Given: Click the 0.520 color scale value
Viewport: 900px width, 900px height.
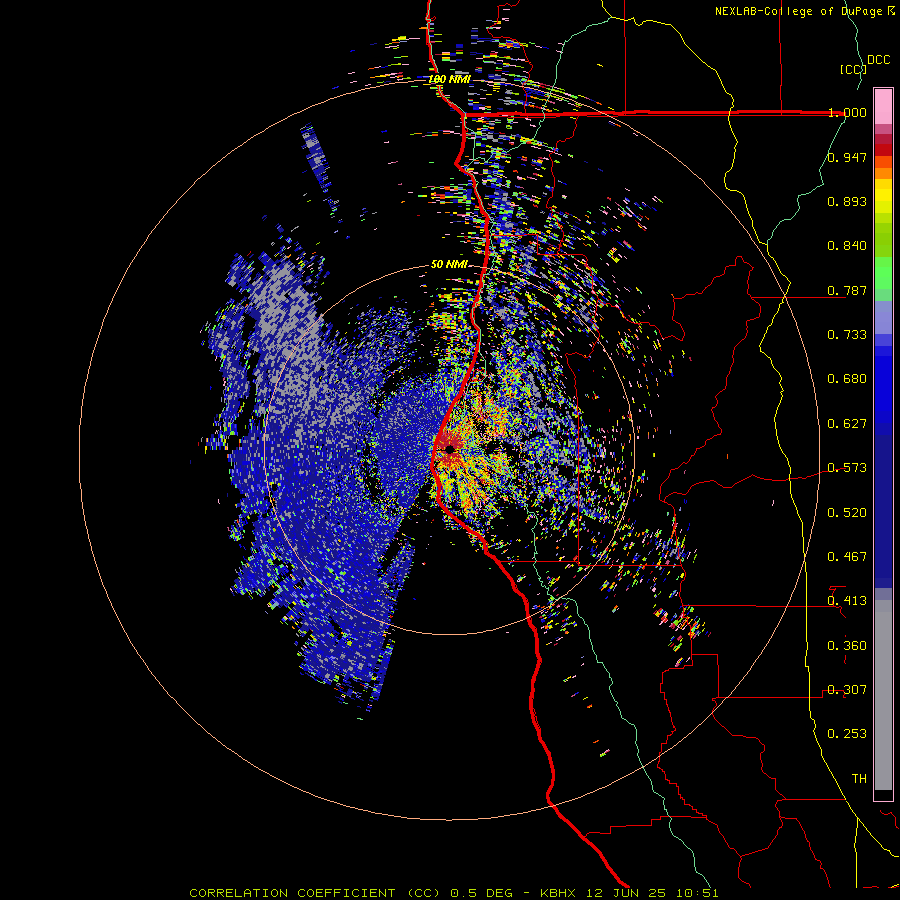Looking at the screenshot, I should [847, 513].
